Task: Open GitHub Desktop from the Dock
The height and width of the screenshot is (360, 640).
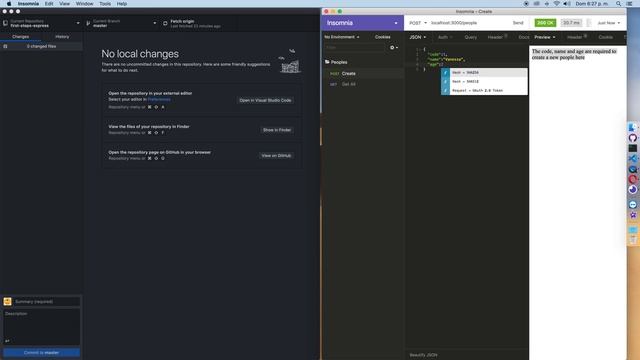Action: [x=633, y=138]
